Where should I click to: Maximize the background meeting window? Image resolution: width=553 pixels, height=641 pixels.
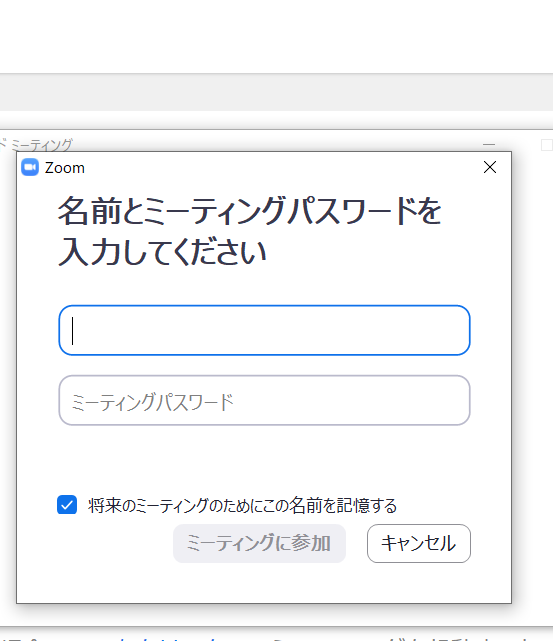point(547,145)
